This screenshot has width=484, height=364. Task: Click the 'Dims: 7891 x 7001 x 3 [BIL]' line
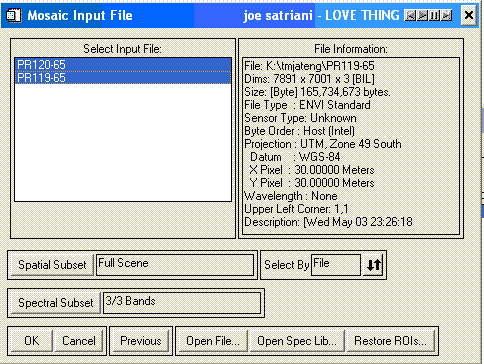tap(309, 79)
